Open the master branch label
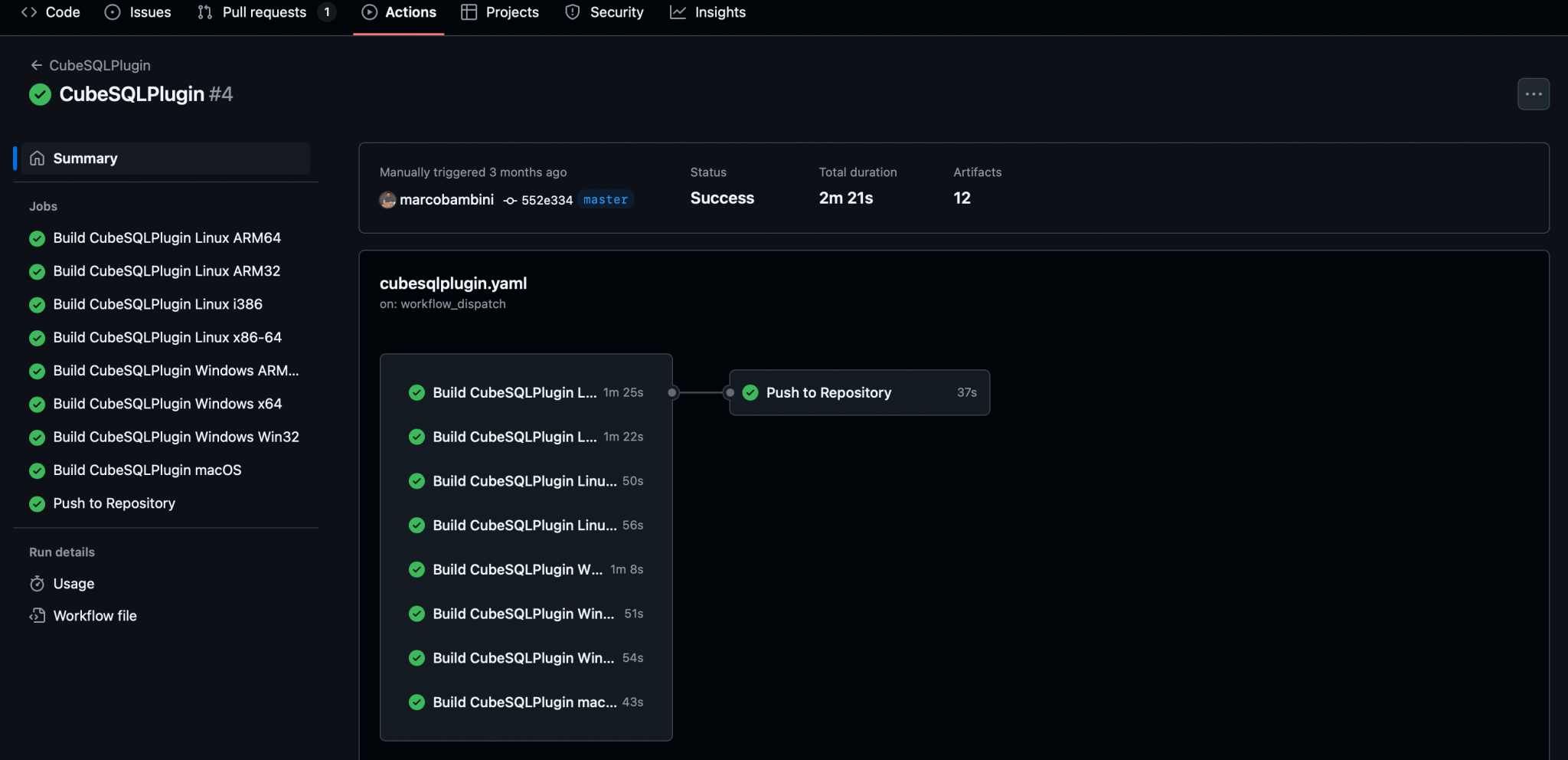The height and width of the screenshot is (760, 1568). point(606,200)
